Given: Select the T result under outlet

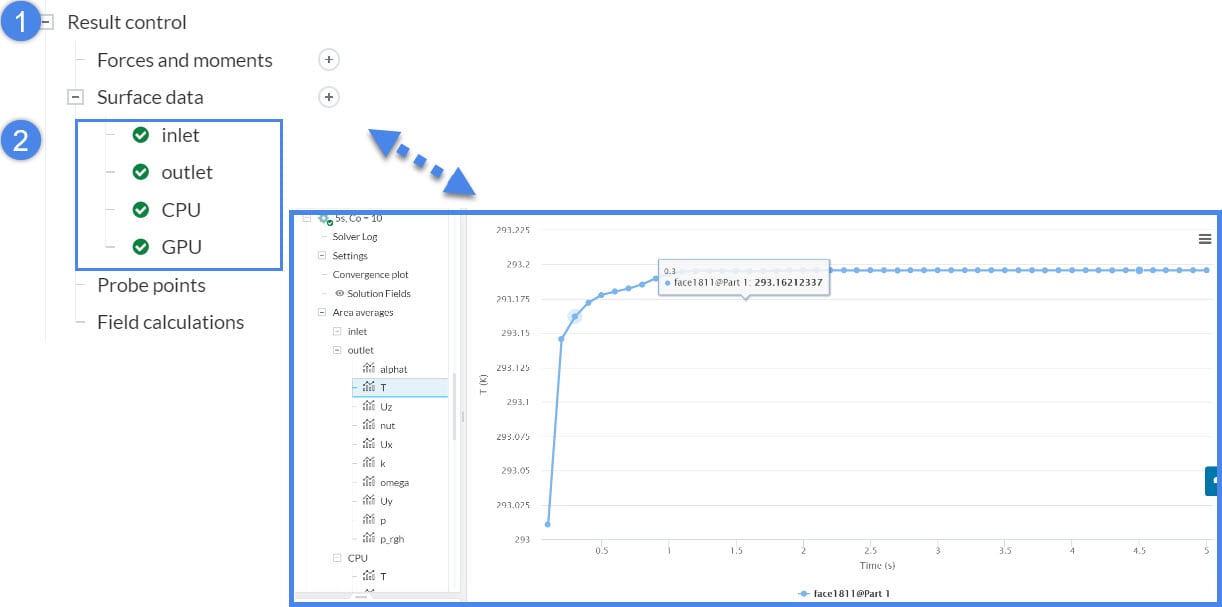Looking at the screenshot, I should point(385,388).
